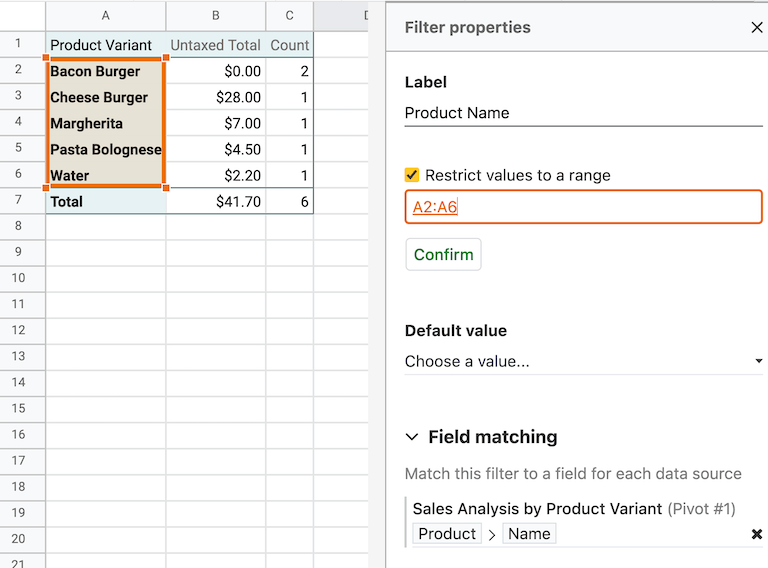Close the Filter properties panel

click(x=756, y=28)
